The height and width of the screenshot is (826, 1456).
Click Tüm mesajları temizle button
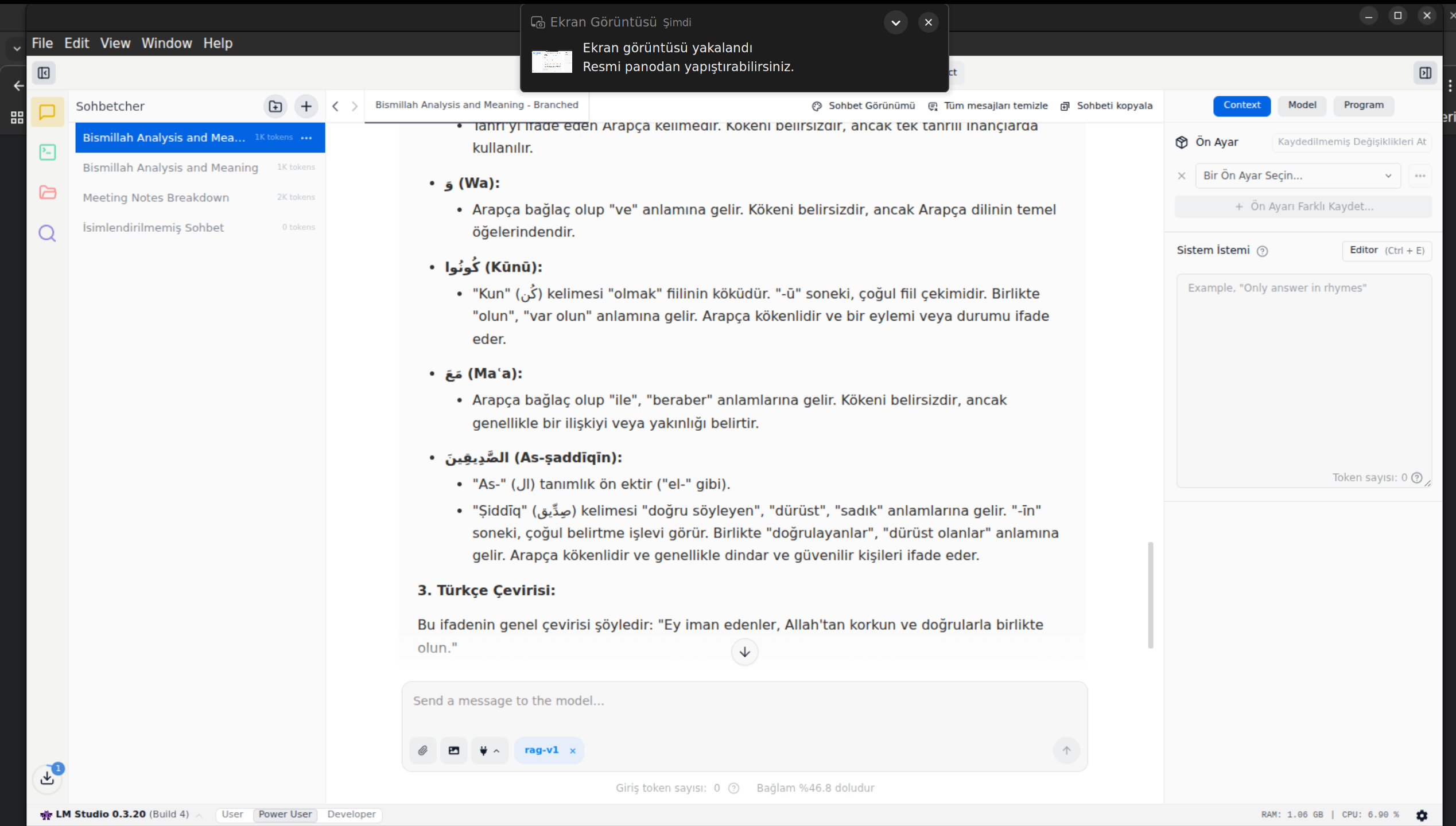[988, 106]
